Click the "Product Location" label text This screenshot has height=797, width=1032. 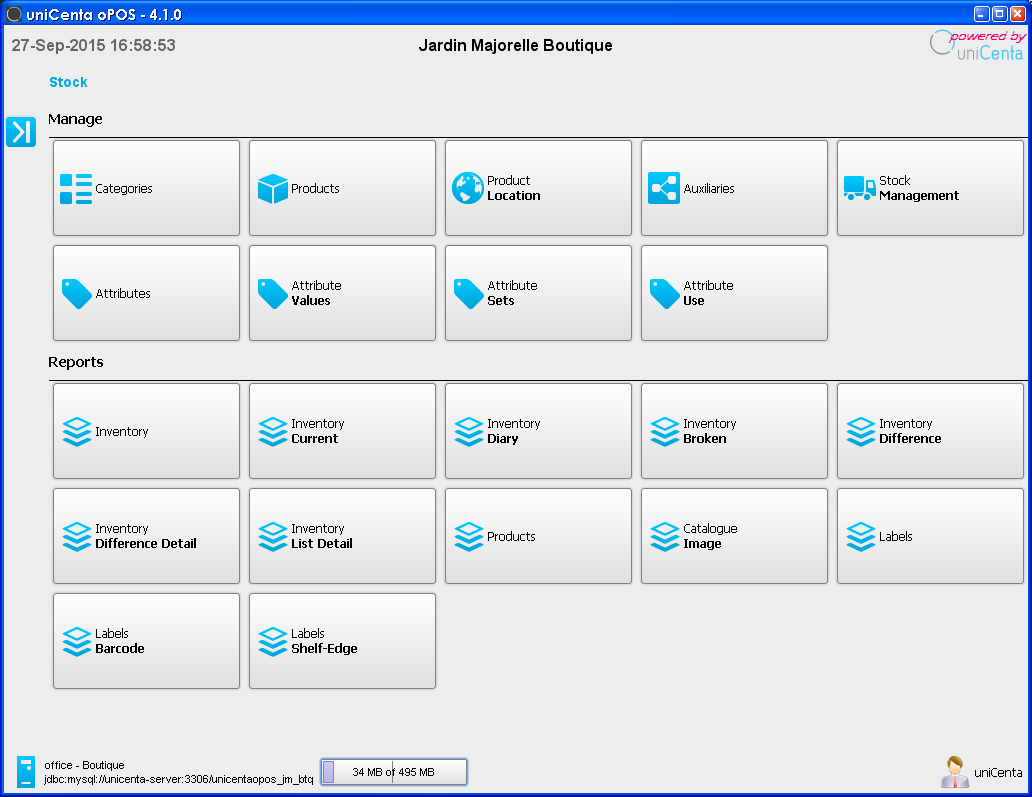(513, 188)
